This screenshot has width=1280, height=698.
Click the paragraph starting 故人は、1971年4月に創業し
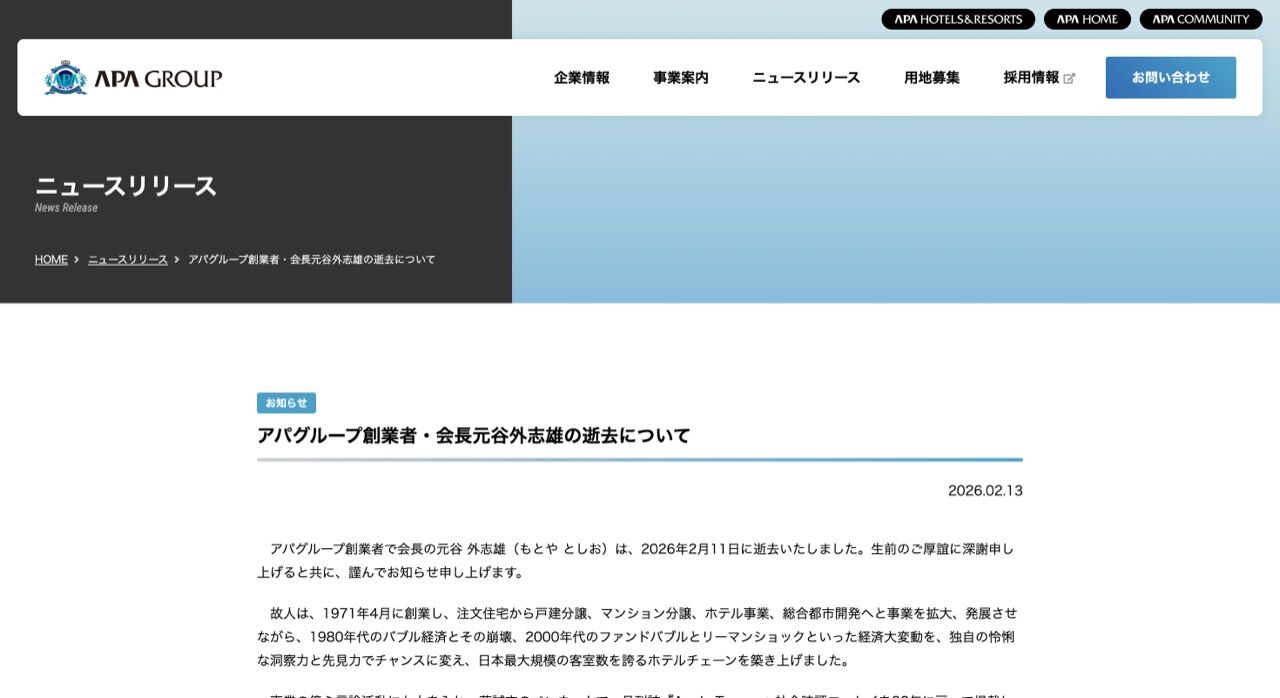tap(637, 637)
